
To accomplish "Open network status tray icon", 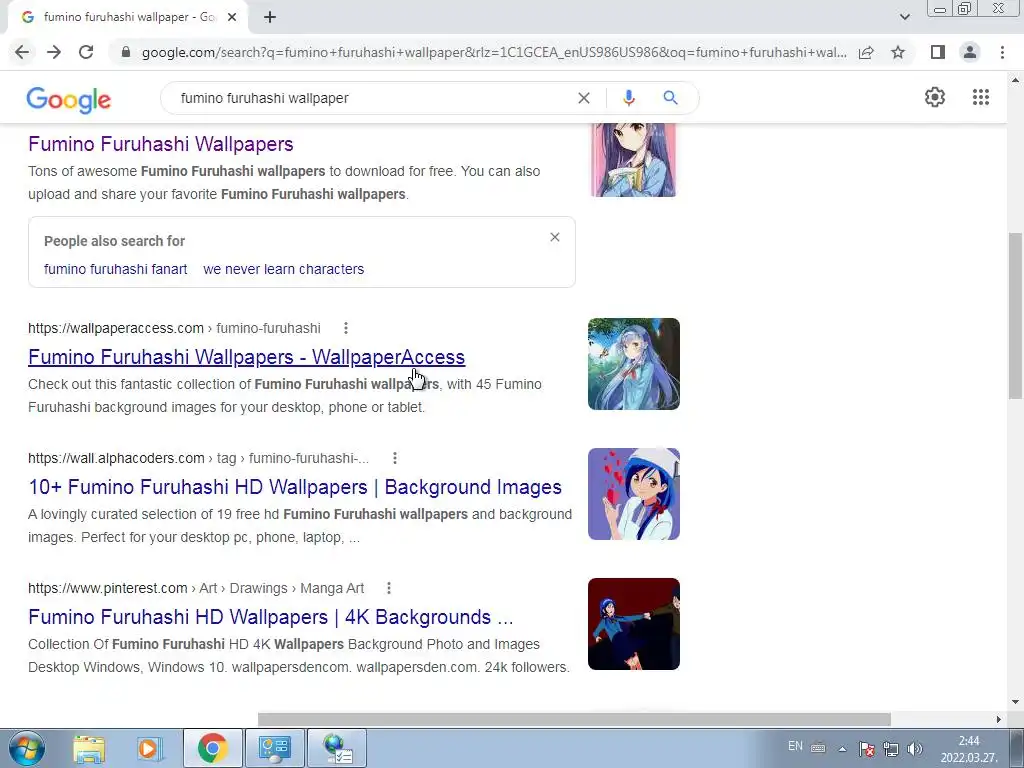I will click(891, 749).
